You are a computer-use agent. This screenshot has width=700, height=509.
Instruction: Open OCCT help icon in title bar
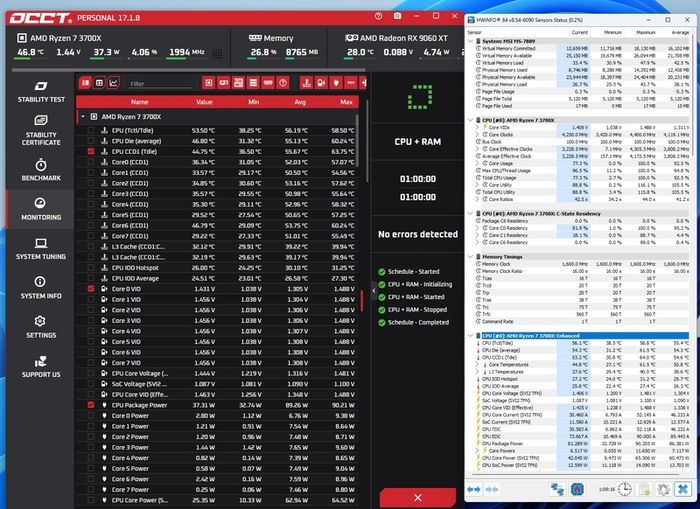pos(379,17)
